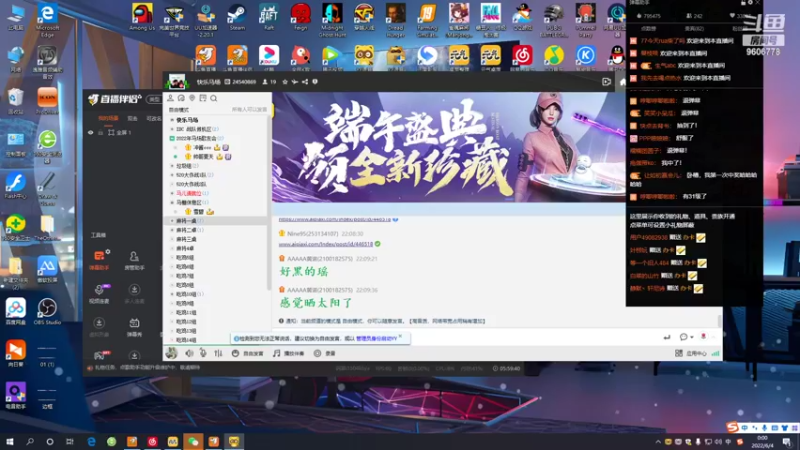
Task: Select the 吃鸡10组 channel row
Action: (217, 294)
